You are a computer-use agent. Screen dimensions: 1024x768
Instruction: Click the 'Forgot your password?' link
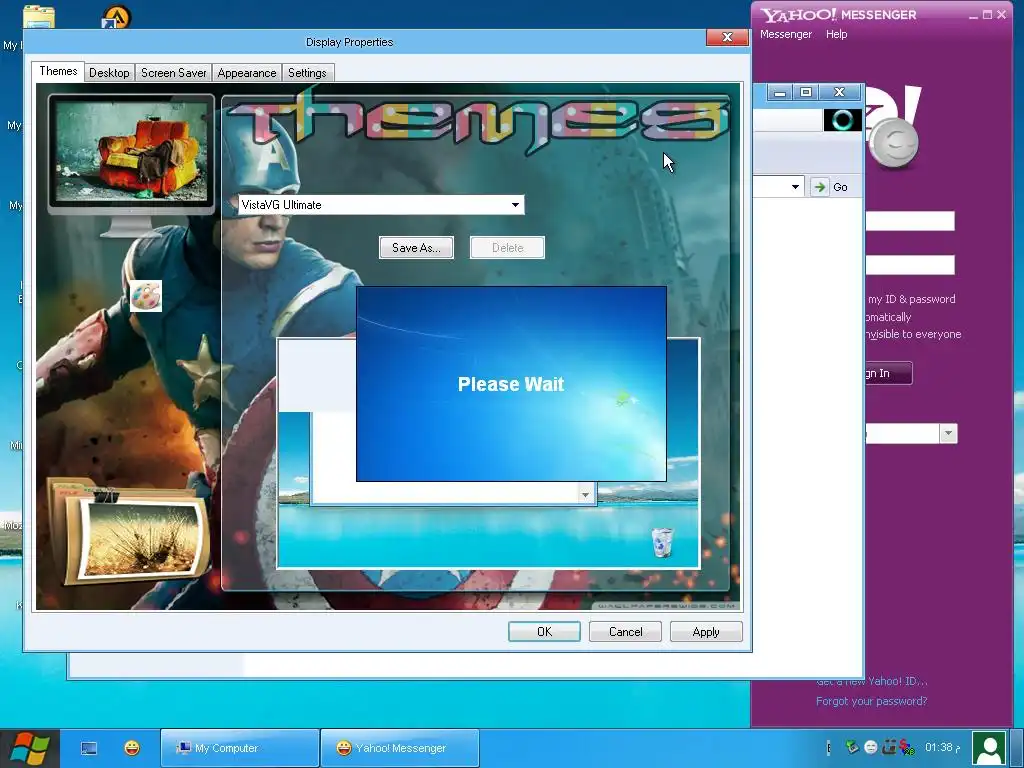click(871, 701)
